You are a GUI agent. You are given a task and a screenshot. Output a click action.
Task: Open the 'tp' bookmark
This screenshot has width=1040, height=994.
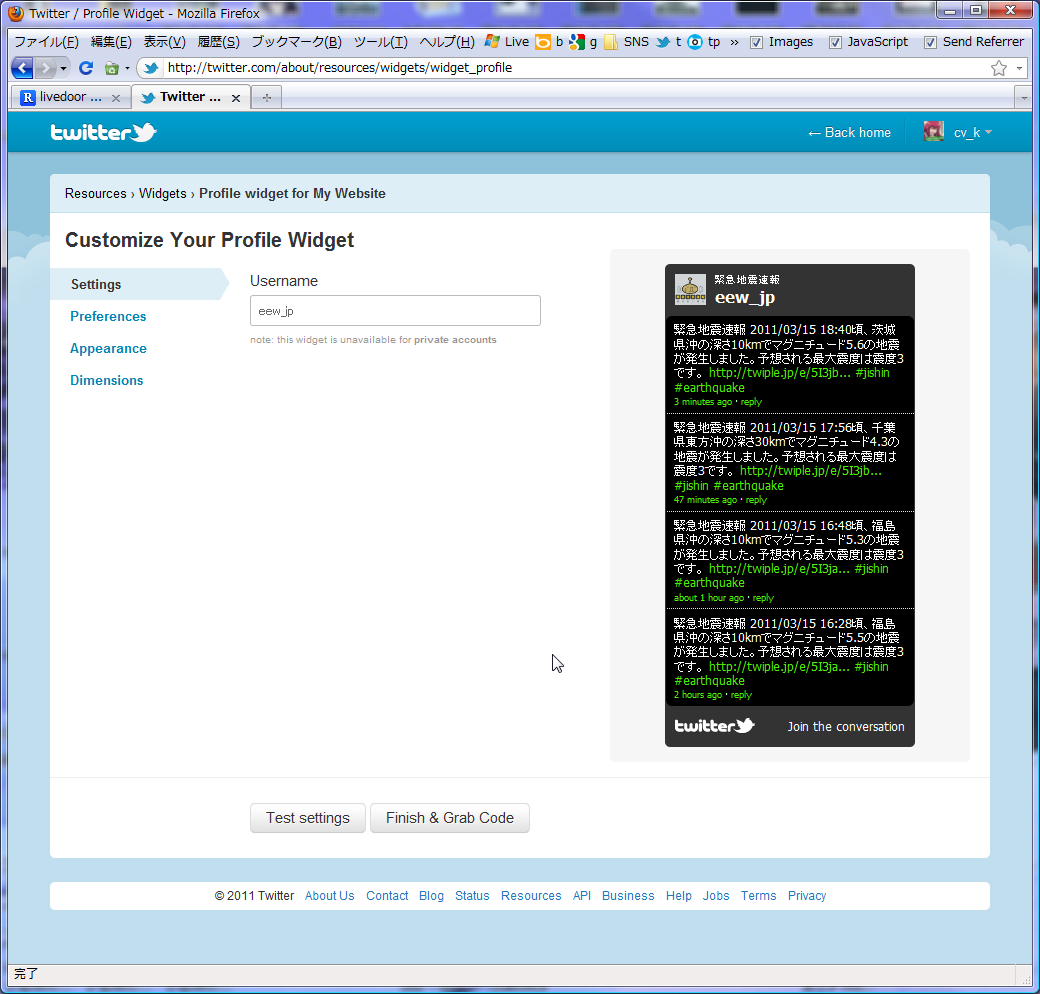(704, 42)
